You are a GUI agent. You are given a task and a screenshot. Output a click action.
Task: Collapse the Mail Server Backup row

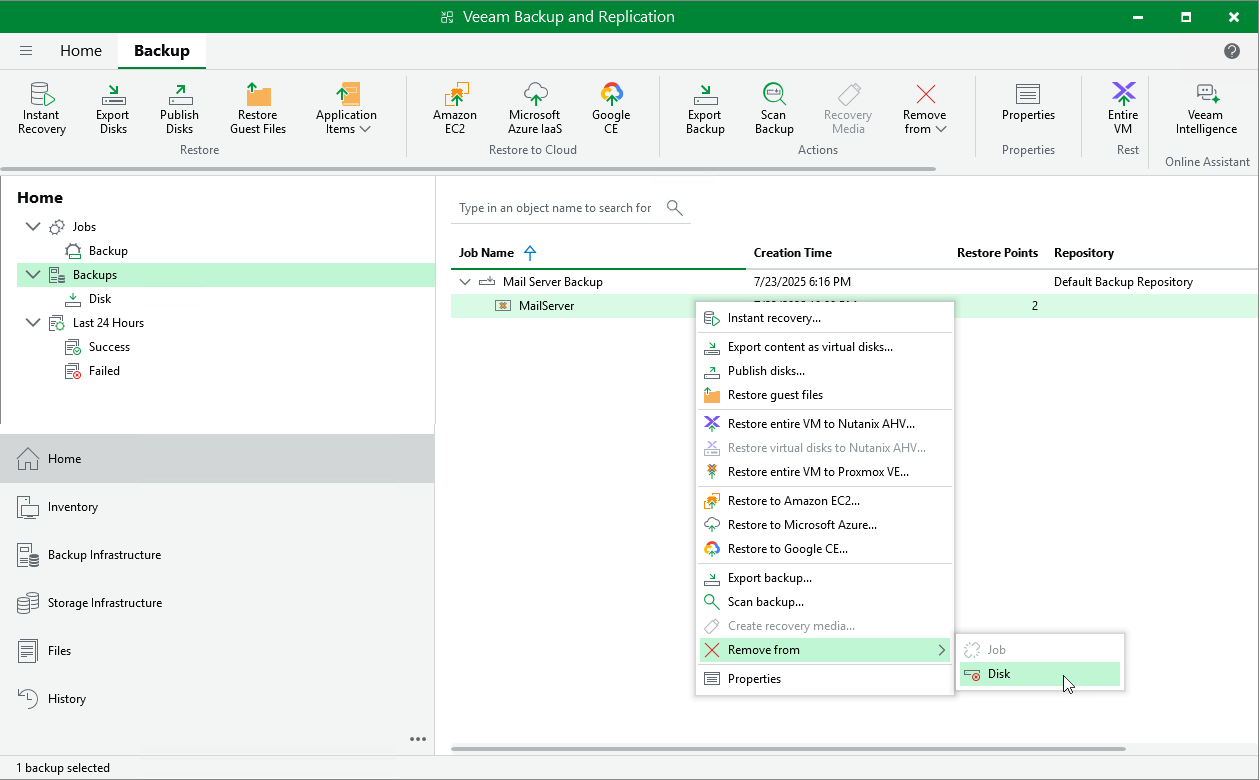pyautogui.click(x=465, y=282)
